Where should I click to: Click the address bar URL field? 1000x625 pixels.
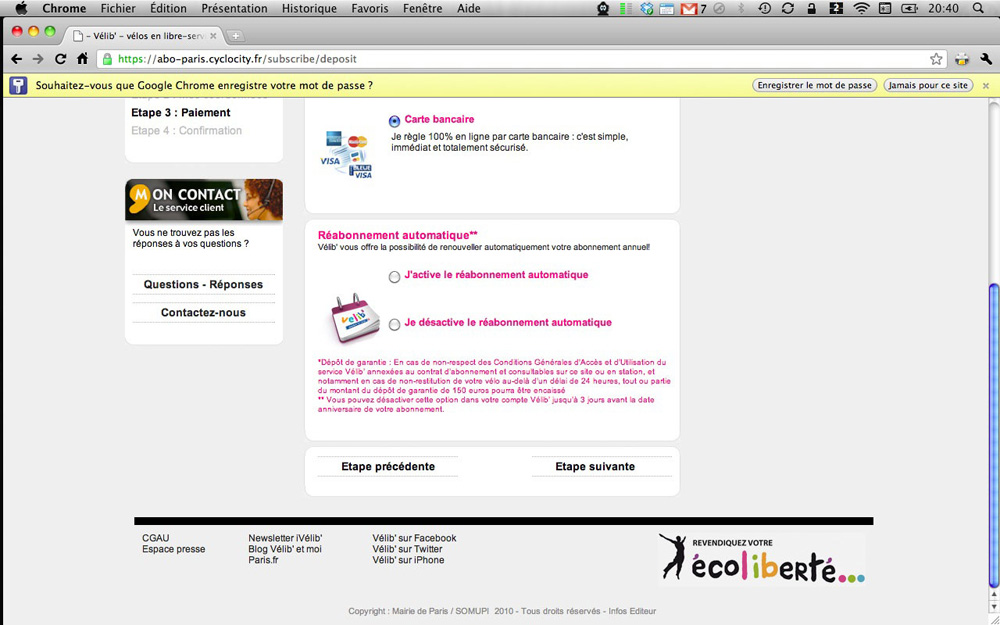(500, 59)
